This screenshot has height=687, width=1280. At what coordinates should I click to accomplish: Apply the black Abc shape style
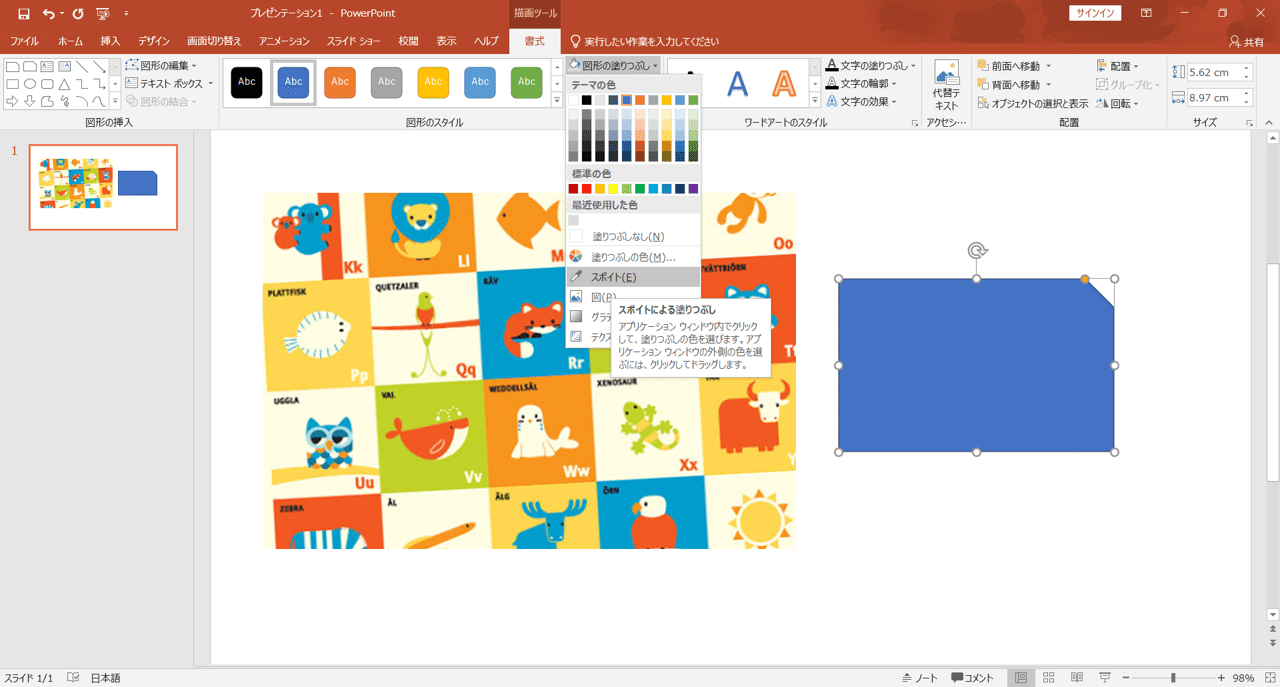pos(247,82)
